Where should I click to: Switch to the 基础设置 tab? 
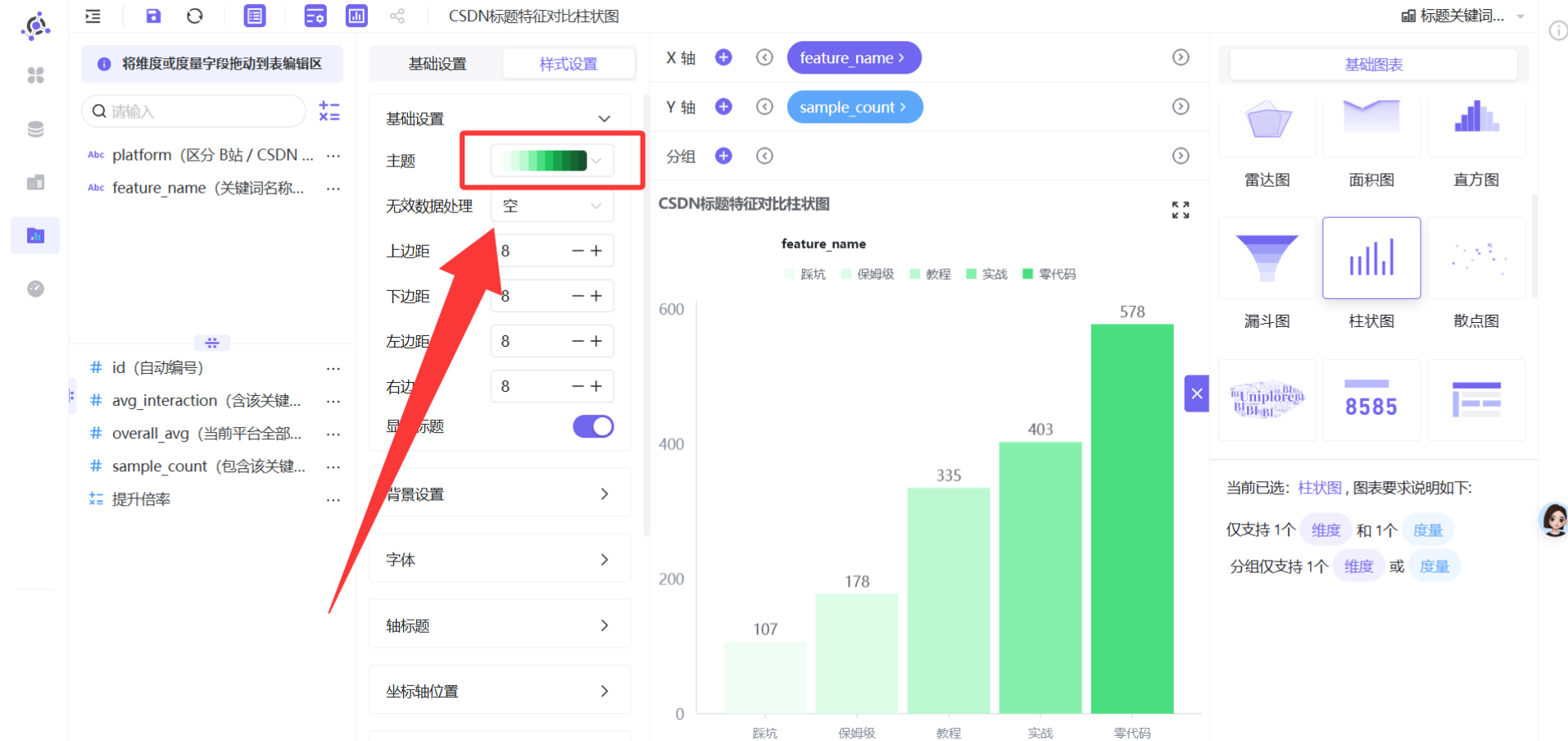click(437, 64)
